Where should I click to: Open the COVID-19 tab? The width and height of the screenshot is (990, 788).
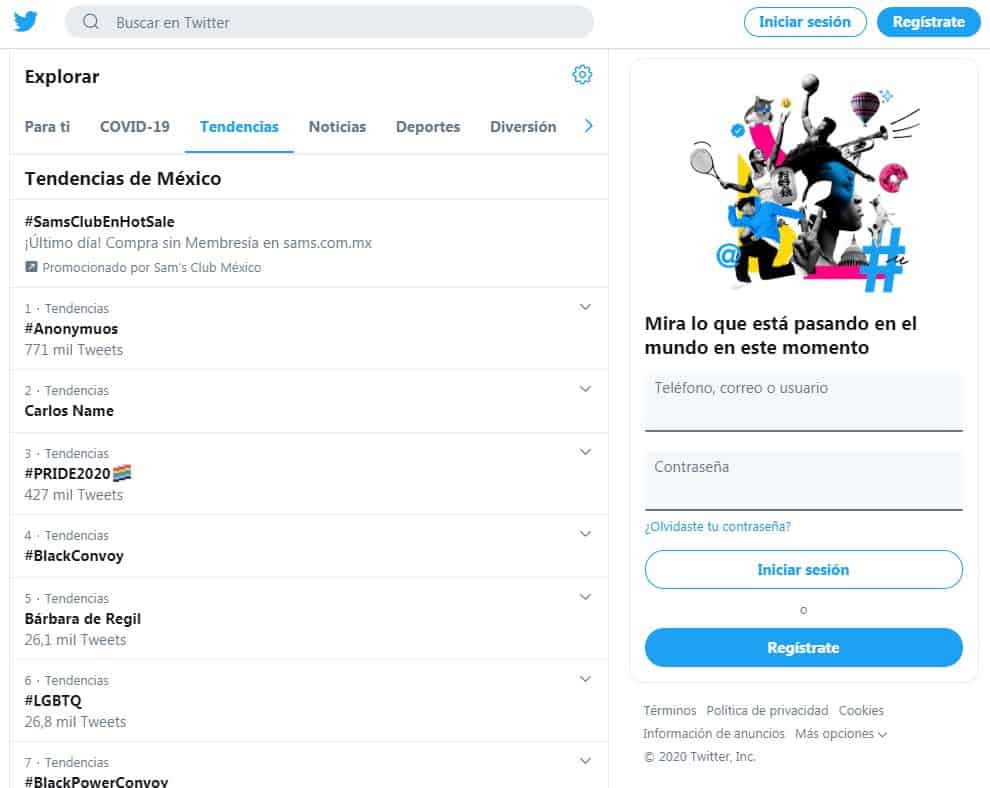pyautogui.click(x=134, y=127)
